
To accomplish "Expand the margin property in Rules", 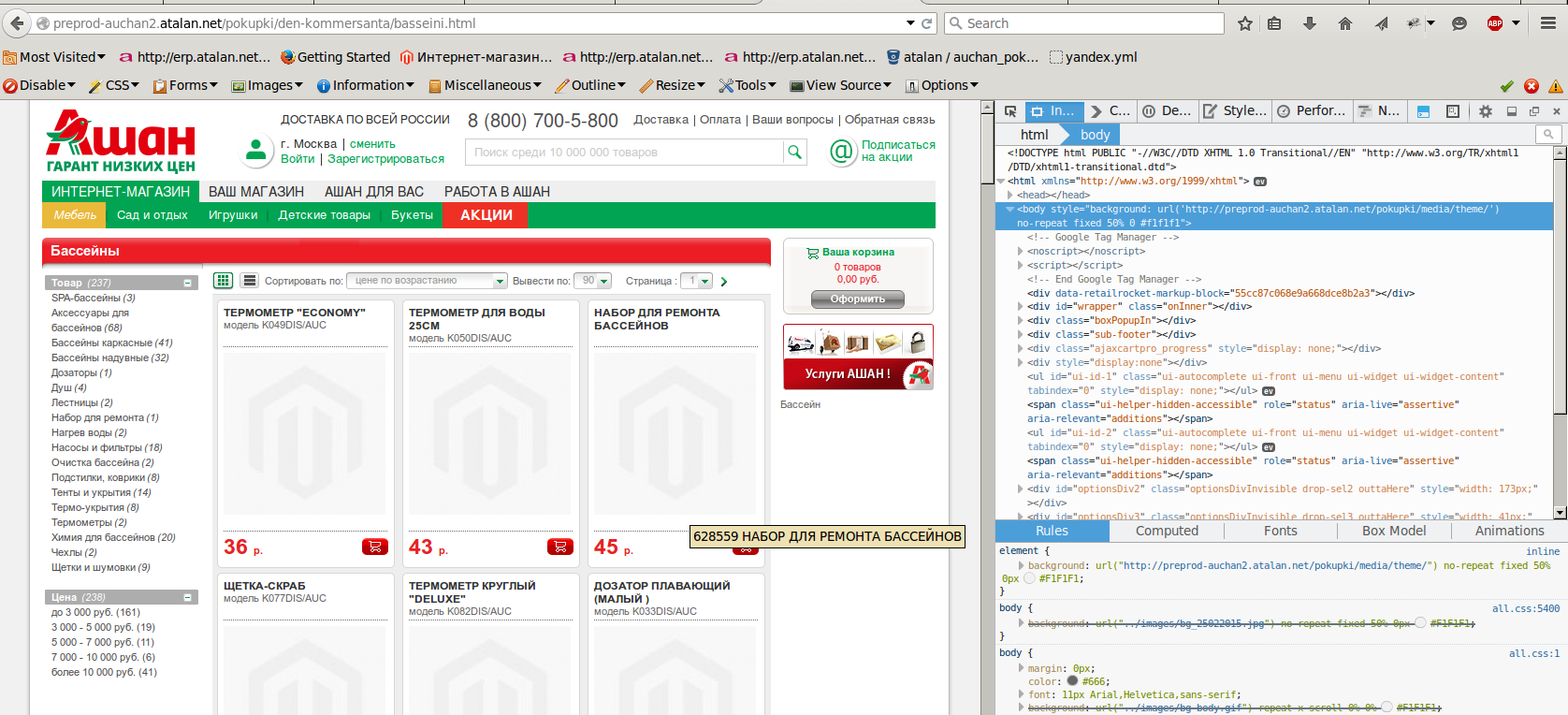I will (x=1021, y=668).
